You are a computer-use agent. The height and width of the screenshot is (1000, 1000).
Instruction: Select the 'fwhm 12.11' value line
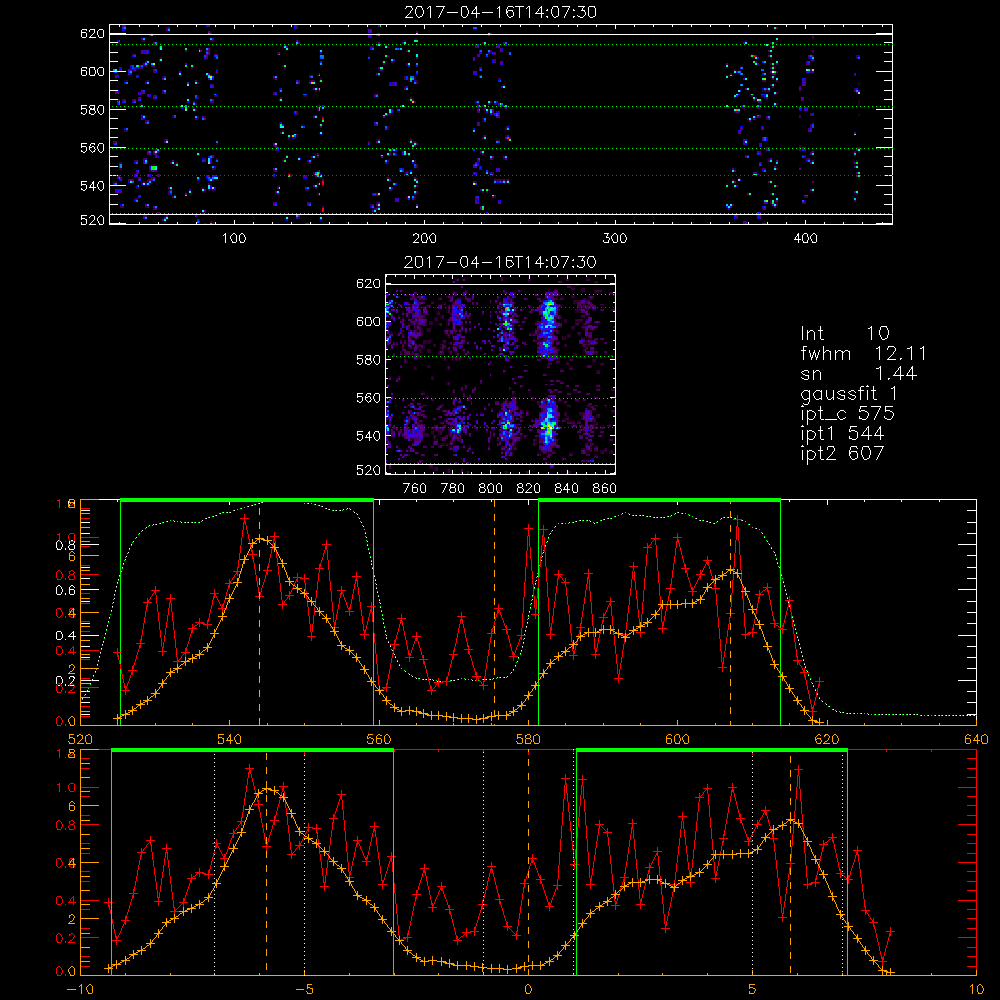coord(864,353)
